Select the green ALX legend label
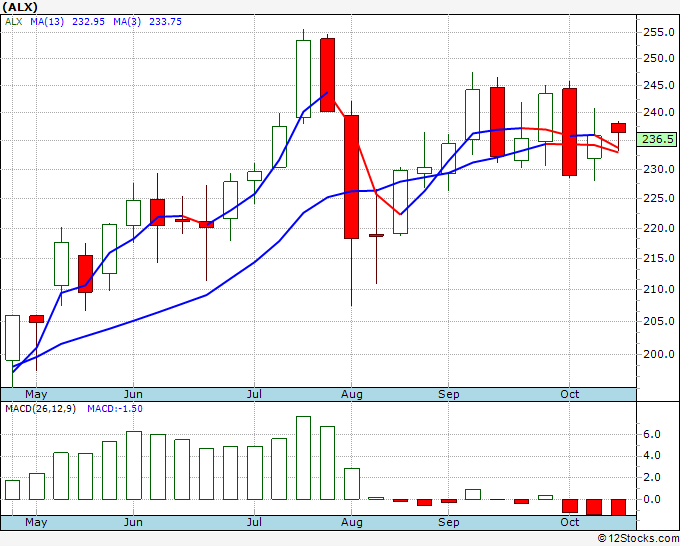Viewport: 680px width, 546px height. click(13, 22)
